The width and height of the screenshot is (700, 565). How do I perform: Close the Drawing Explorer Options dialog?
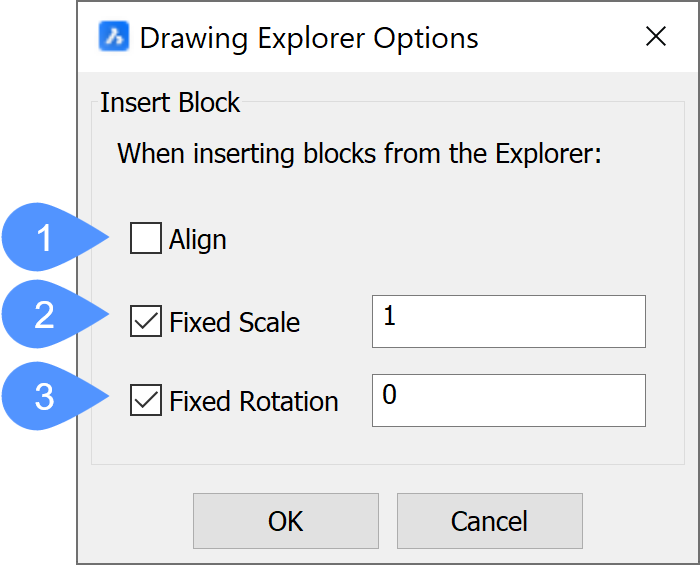(x=656, y=38)
